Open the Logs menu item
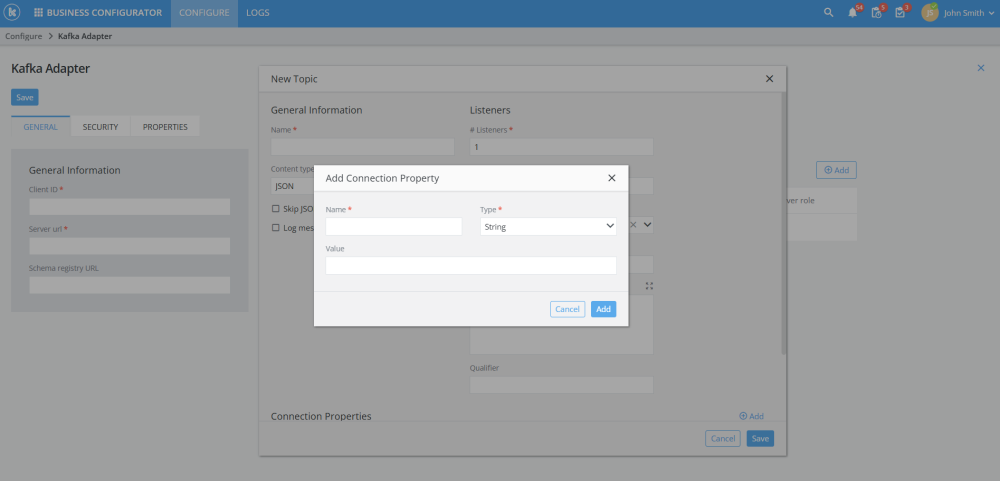 coord(257,13)
